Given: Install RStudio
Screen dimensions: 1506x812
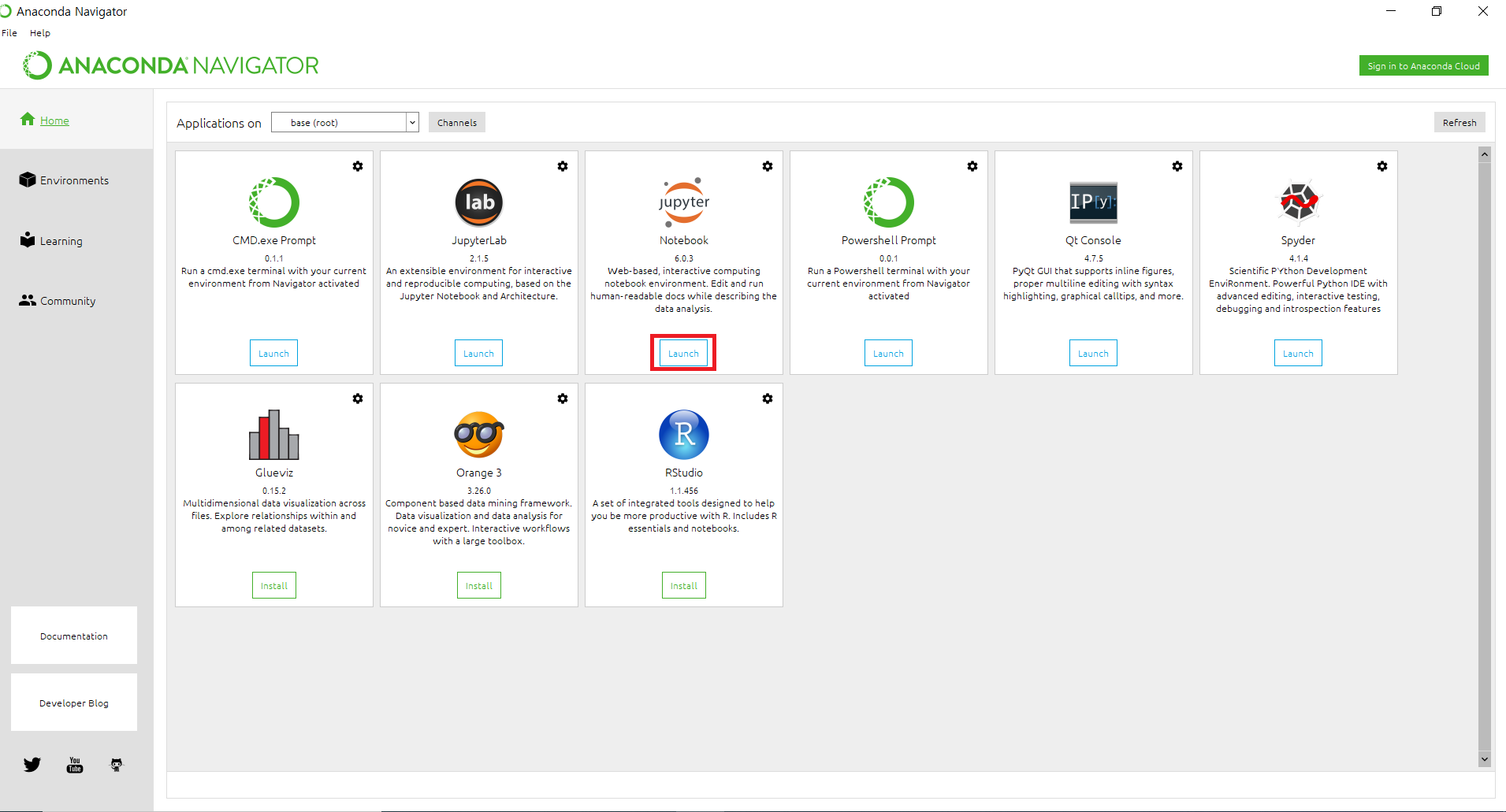Looking at the screenshot, I should click(x=684, y=585).
